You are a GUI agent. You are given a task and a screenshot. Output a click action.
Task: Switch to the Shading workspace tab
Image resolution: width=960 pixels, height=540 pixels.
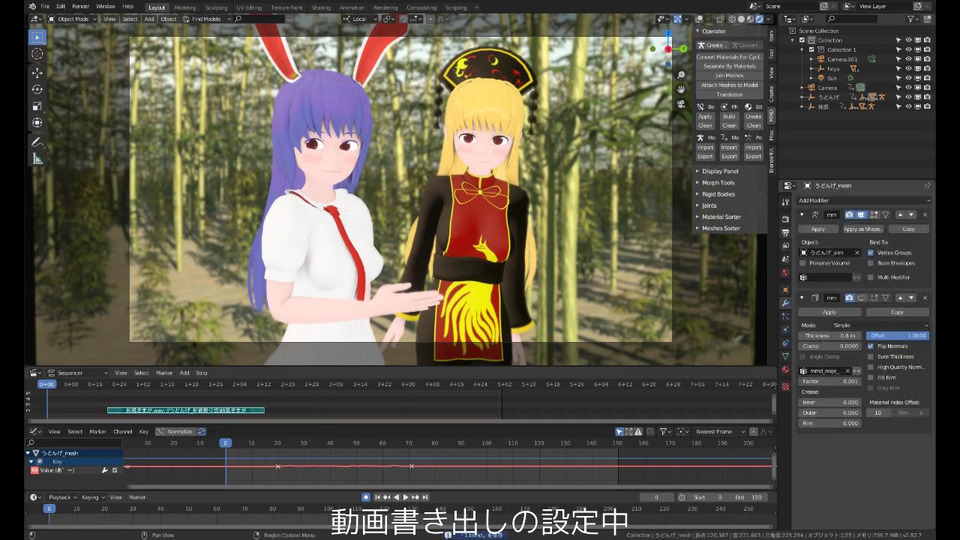point(321,7)
